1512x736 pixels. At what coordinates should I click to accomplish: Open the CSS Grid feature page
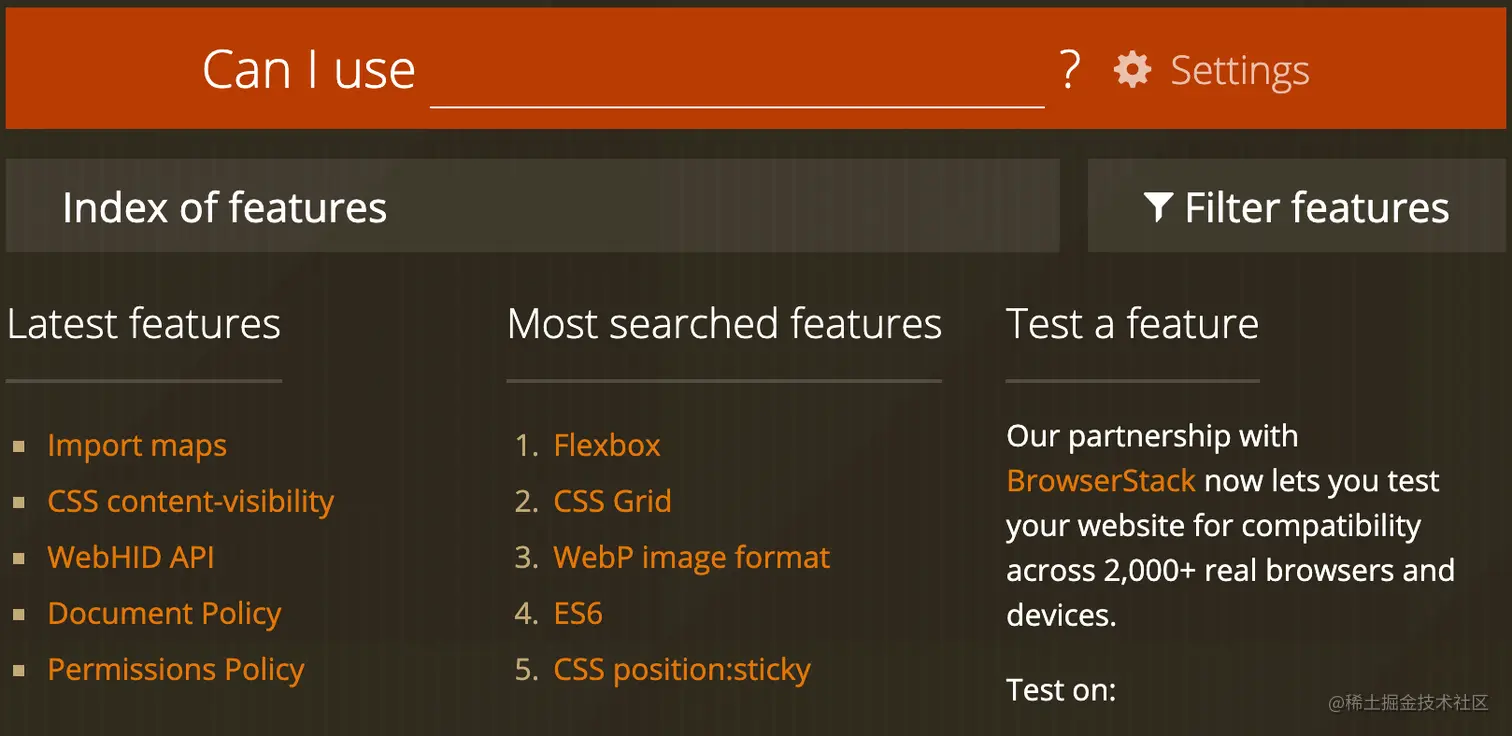pyautogui.click(x=612, y=503)
